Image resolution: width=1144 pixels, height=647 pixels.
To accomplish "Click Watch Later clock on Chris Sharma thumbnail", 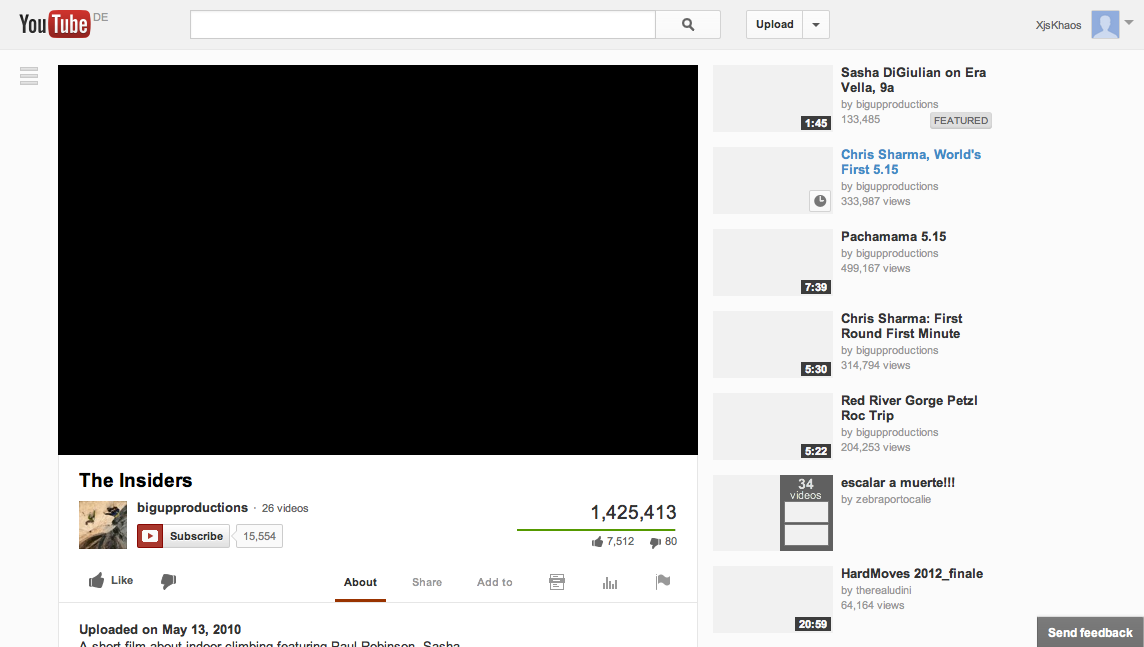I will (820, 201).
